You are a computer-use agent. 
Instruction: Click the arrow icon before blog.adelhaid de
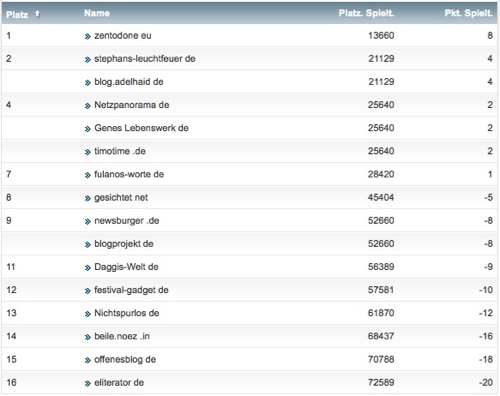click(x=88, y=83)
